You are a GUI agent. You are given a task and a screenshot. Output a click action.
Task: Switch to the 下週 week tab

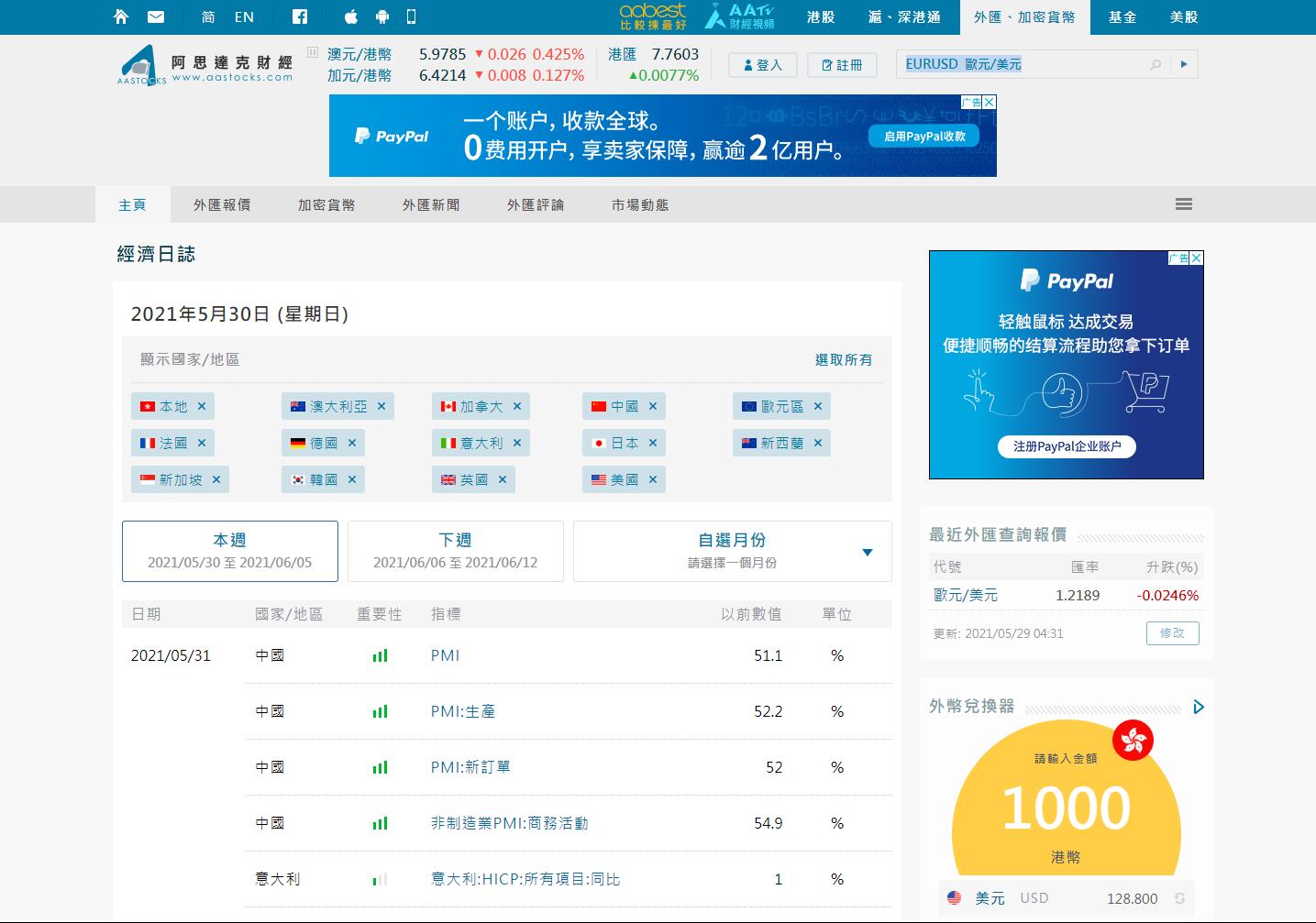pos(455,551)
